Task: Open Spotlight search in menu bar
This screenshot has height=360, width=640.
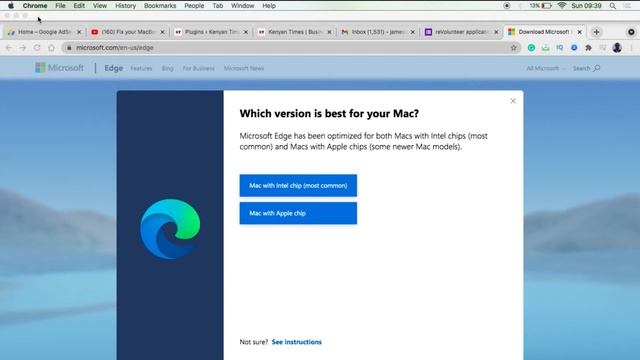Action: click(x=613, y=6)
